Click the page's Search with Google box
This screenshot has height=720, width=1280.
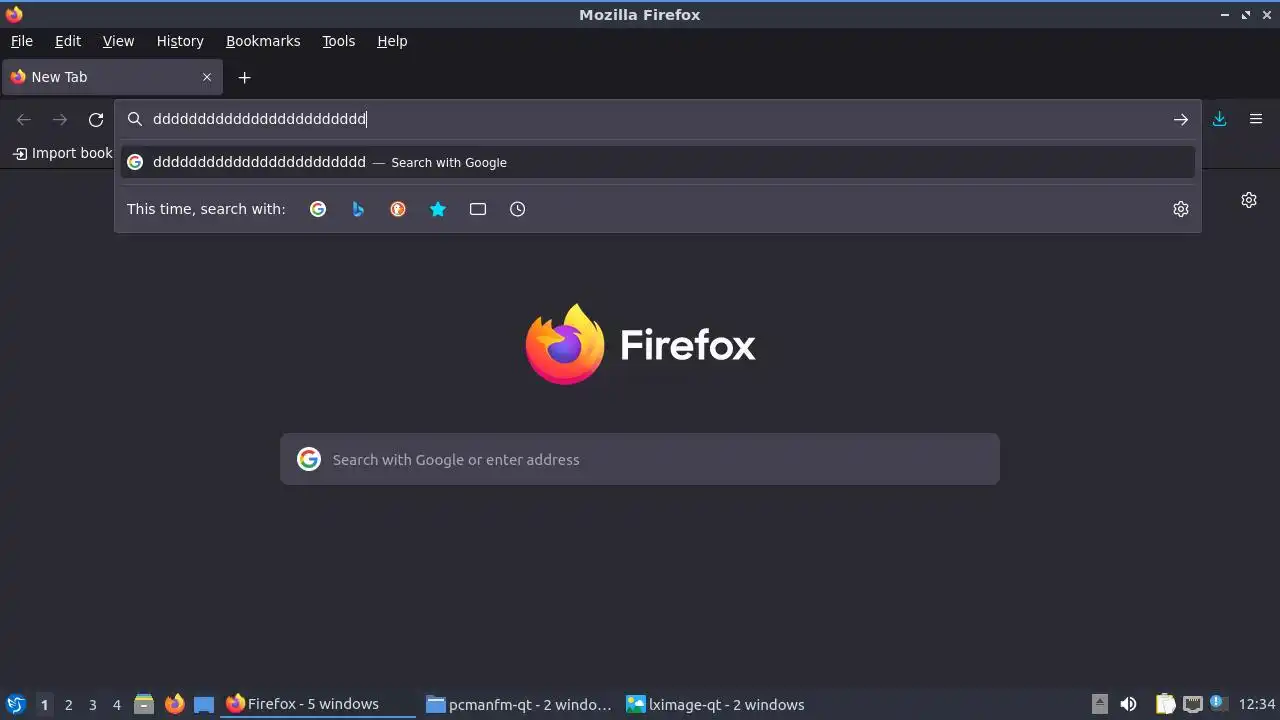pyautogui.click(x=640, y=459)
